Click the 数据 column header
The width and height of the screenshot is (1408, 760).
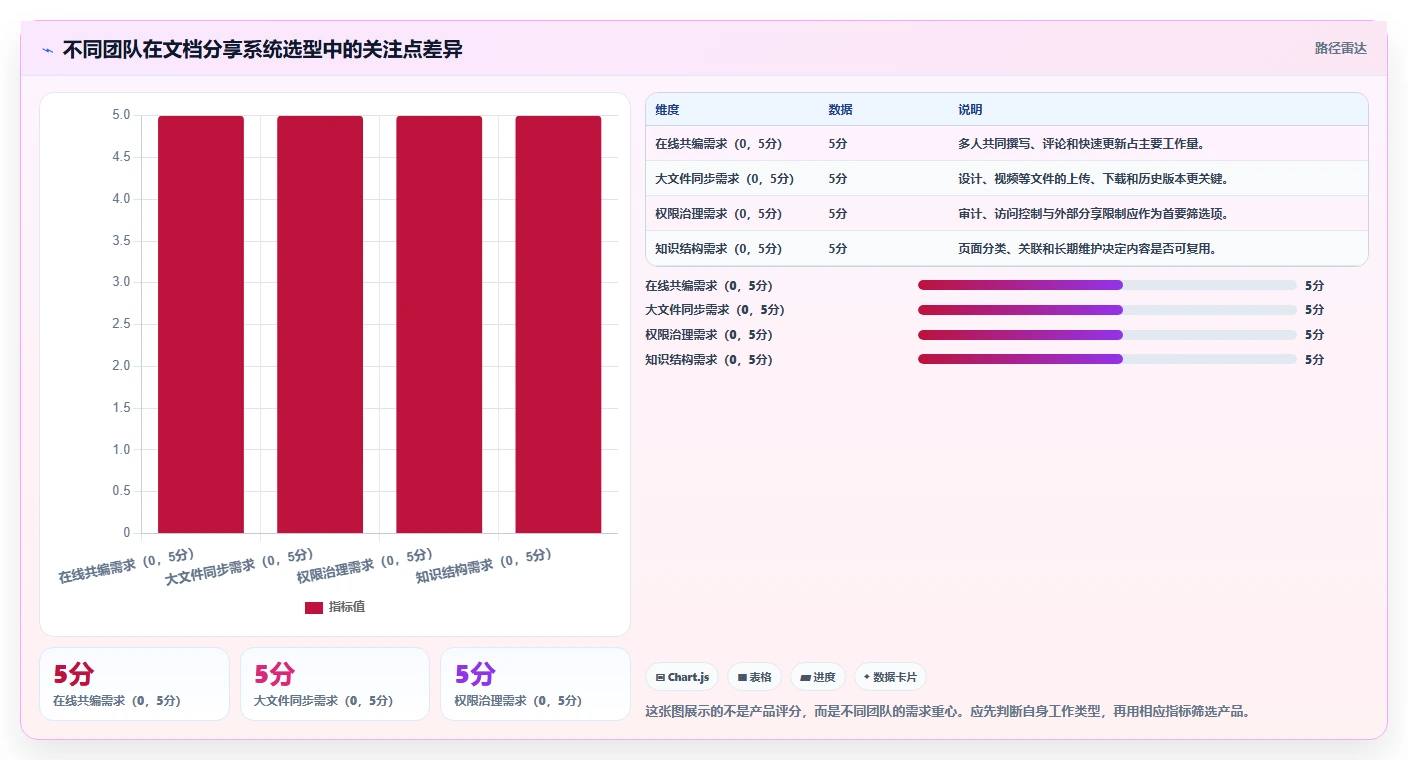[840, 110]
